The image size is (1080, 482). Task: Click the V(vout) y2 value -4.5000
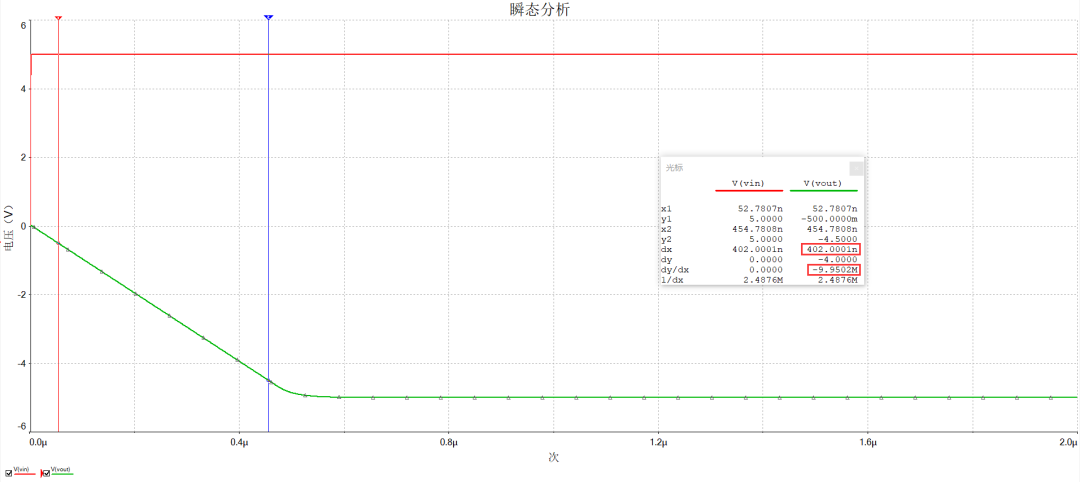click(839, 240)
